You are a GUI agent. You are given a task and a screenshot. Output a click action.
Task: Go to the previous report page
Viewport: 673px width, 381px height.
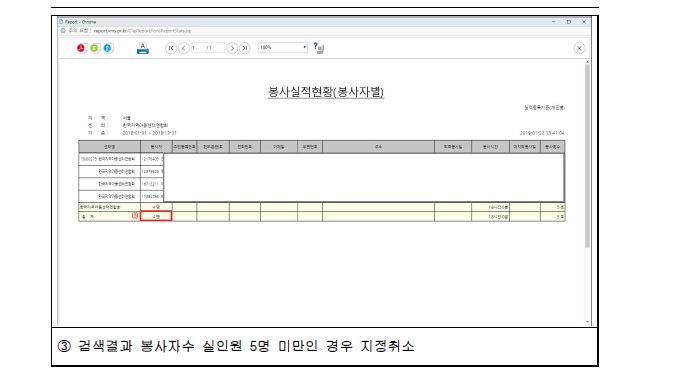pyautogui.click(x=184, y=48)
